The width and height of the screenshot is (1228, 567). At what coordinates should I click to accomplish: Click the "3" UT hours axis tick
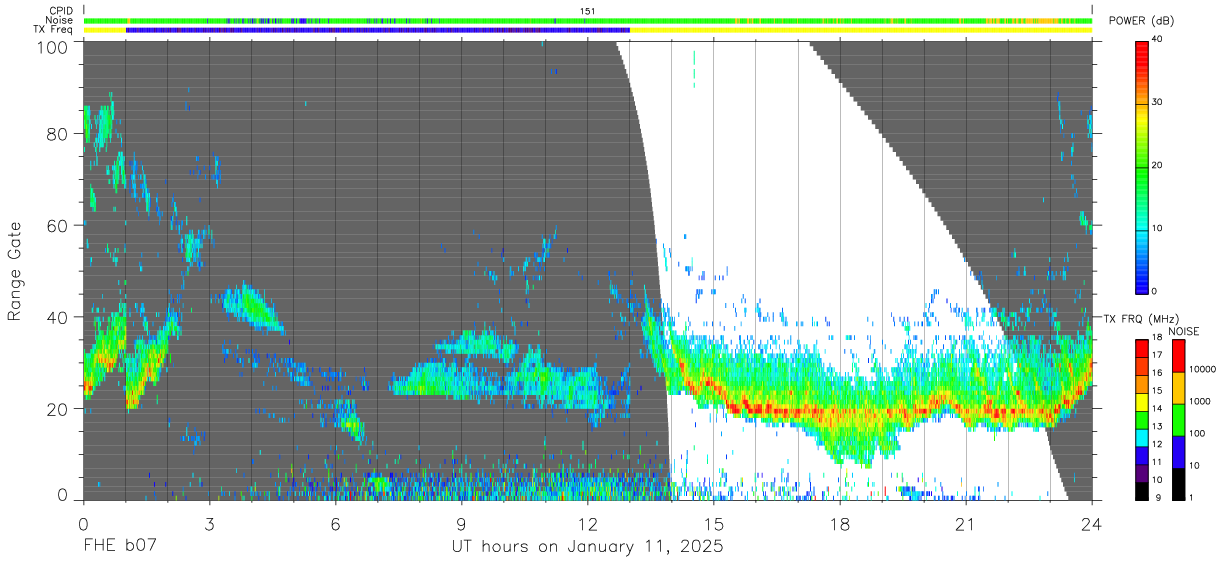(x=209, y=524)
